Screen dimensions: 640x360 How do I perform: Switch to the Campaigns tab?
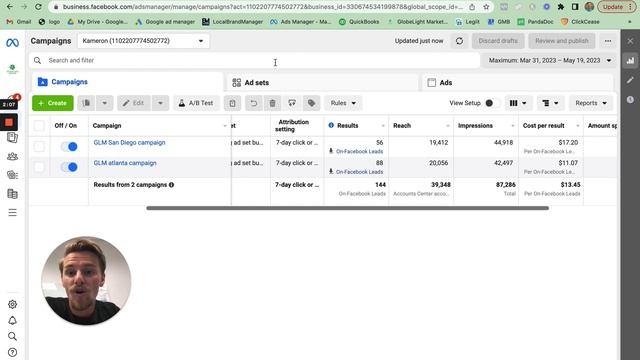[x=128, y=82]
